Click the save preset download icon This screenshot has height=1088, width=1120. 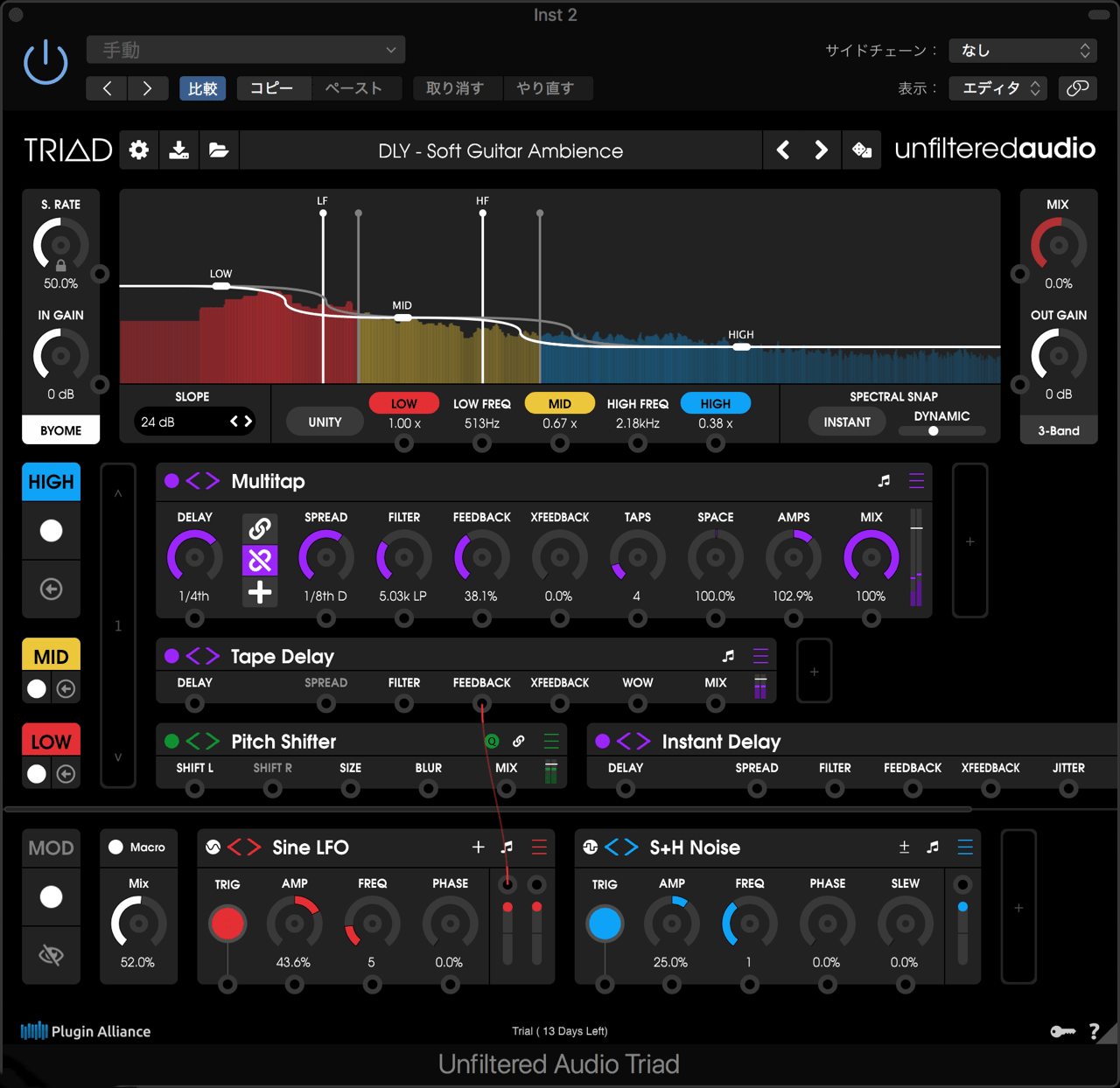tap(179, 150)
